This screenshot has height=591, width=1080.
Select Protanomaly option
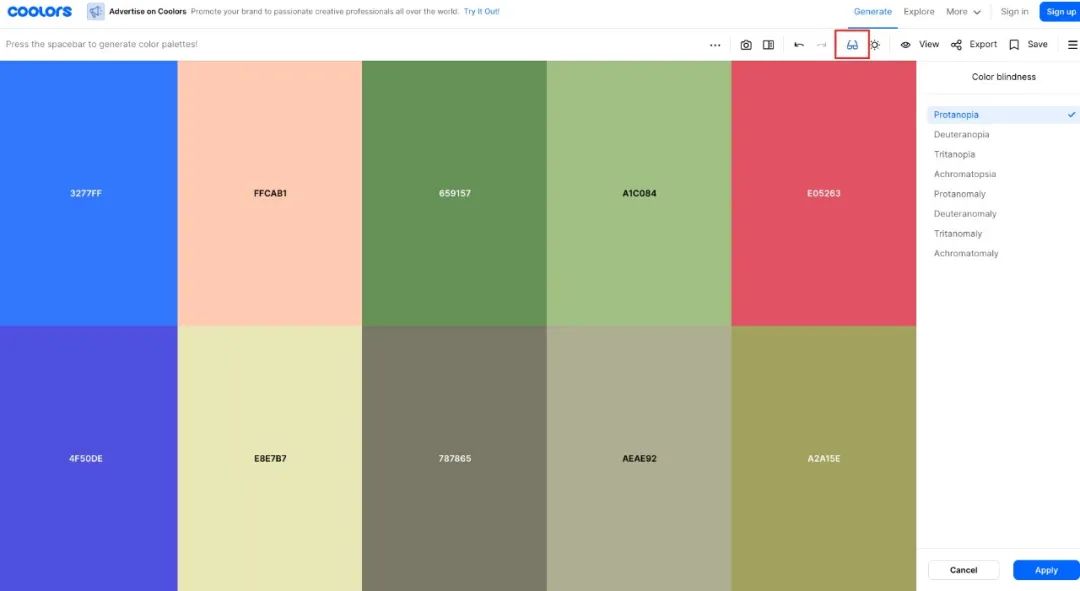(x=1003, y=194)
